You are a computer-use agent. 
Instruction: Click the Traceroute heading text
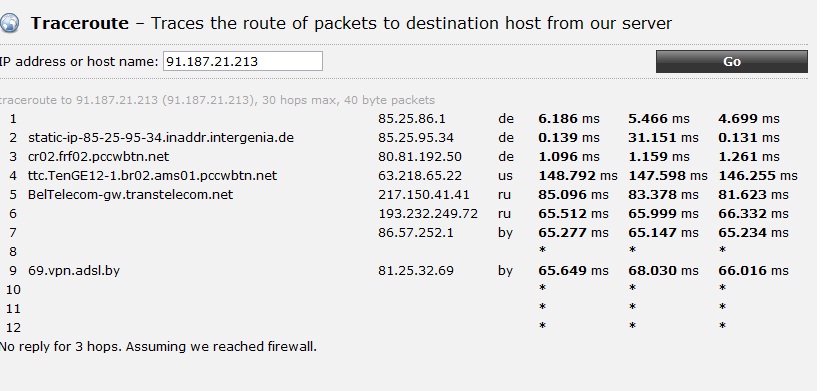[79, 23]
